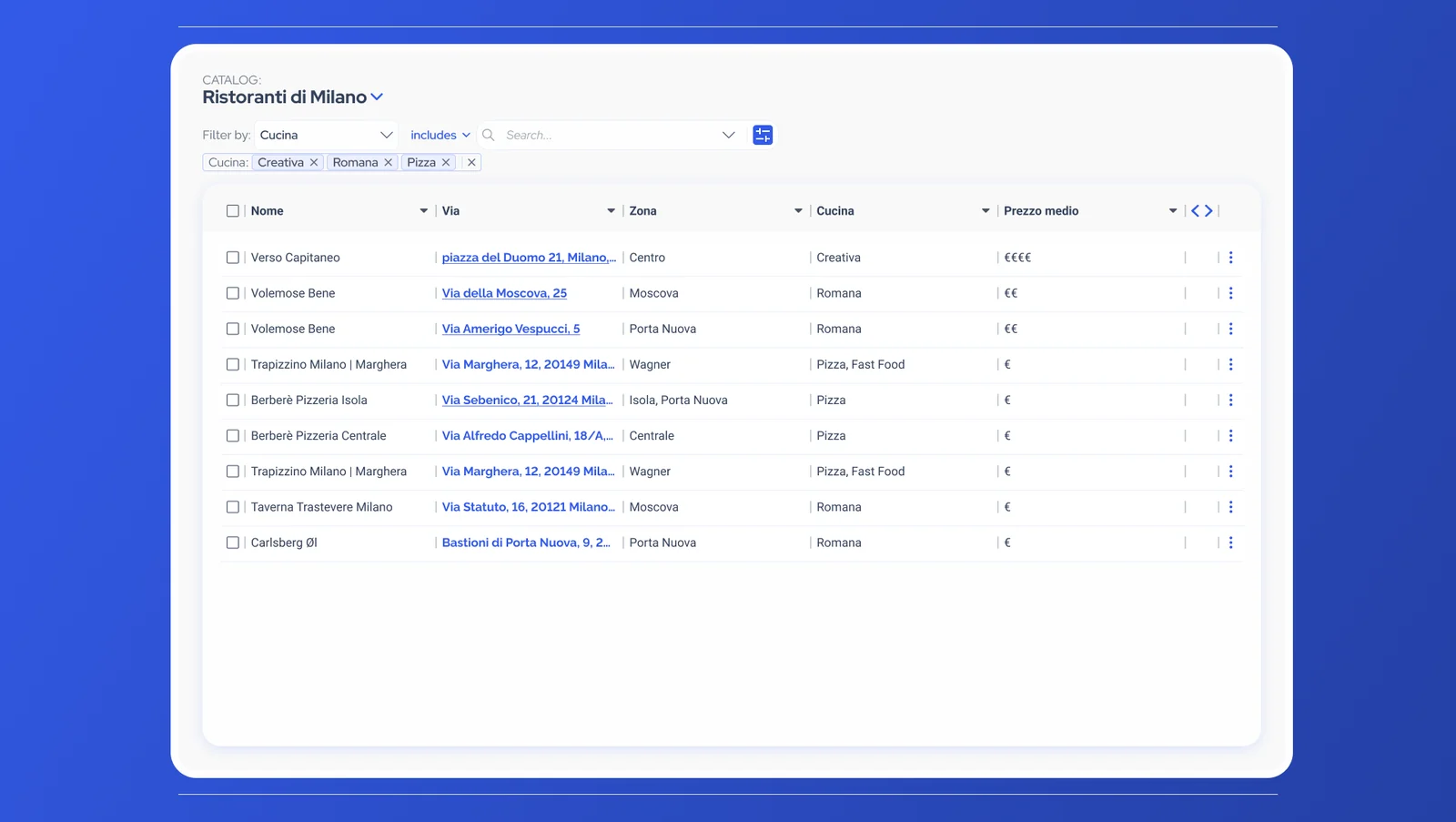Screen dimensions: 1456x822
Task: Open row menu for Berberè Pizzeria Centrale
Action: pyautogui.click(x=1230, y=436)
